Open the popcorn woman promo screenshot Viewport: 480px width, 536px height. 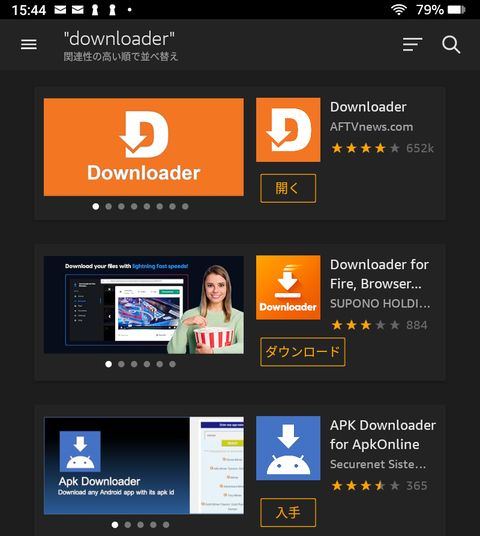pos(144,305)
